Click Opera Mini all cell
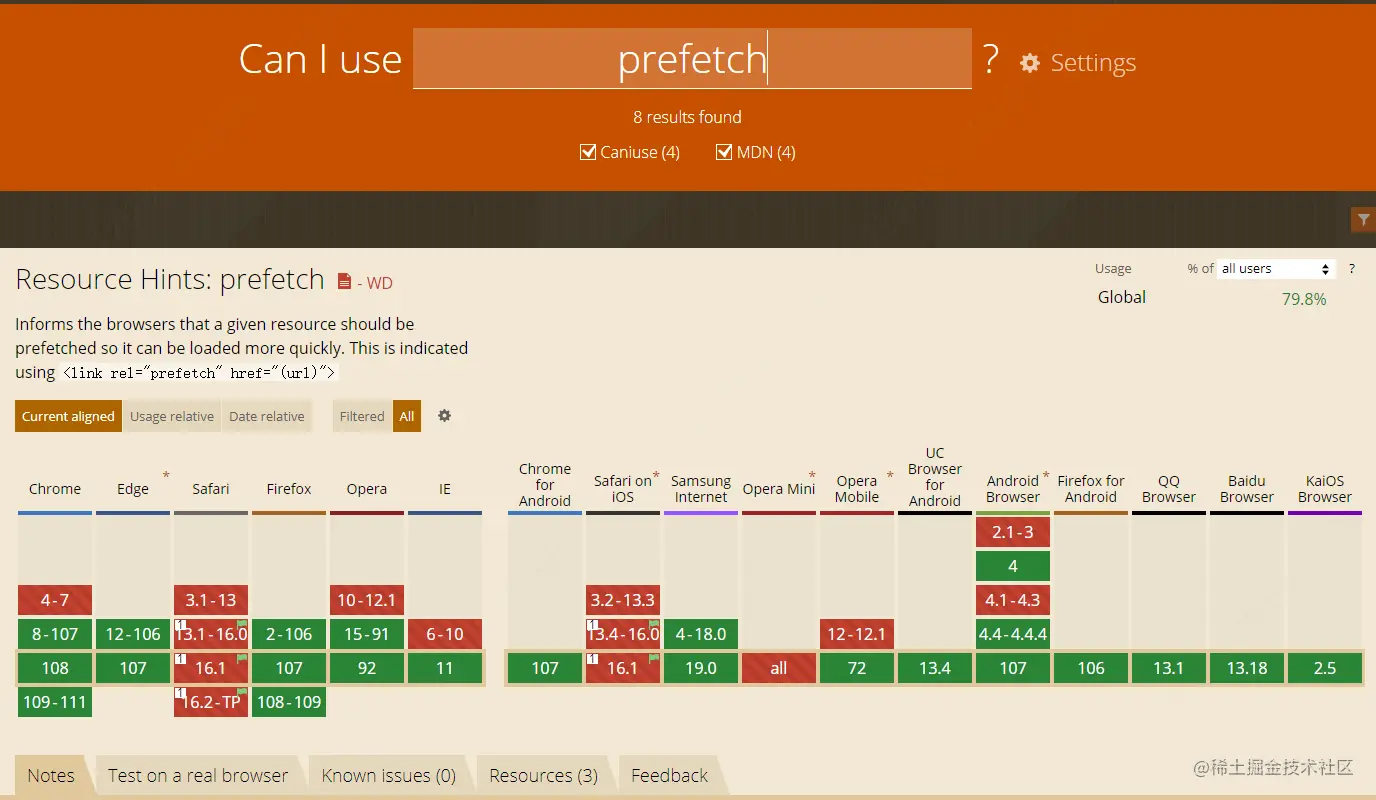 tap(779, 668)
